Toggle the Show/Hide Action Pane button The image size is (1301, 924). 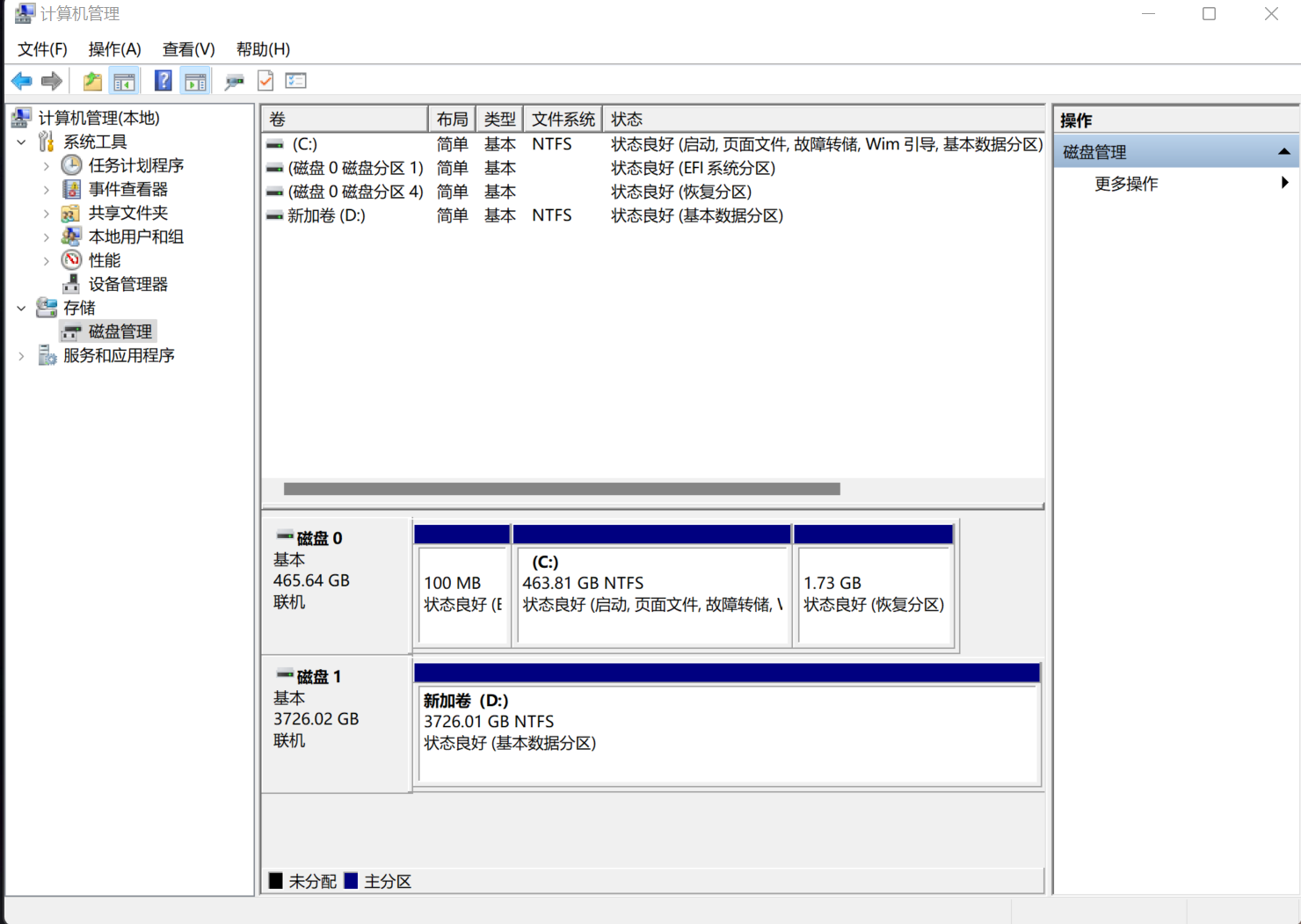195,82
